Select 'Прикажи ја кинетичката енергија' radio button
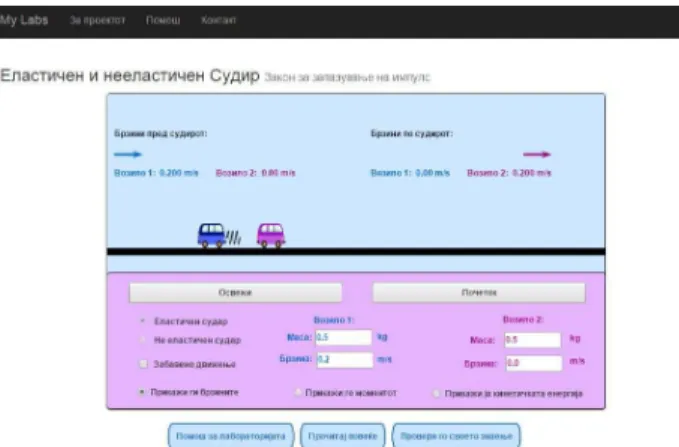This screenshot has height=447, width=679. (x=436, y=393)
